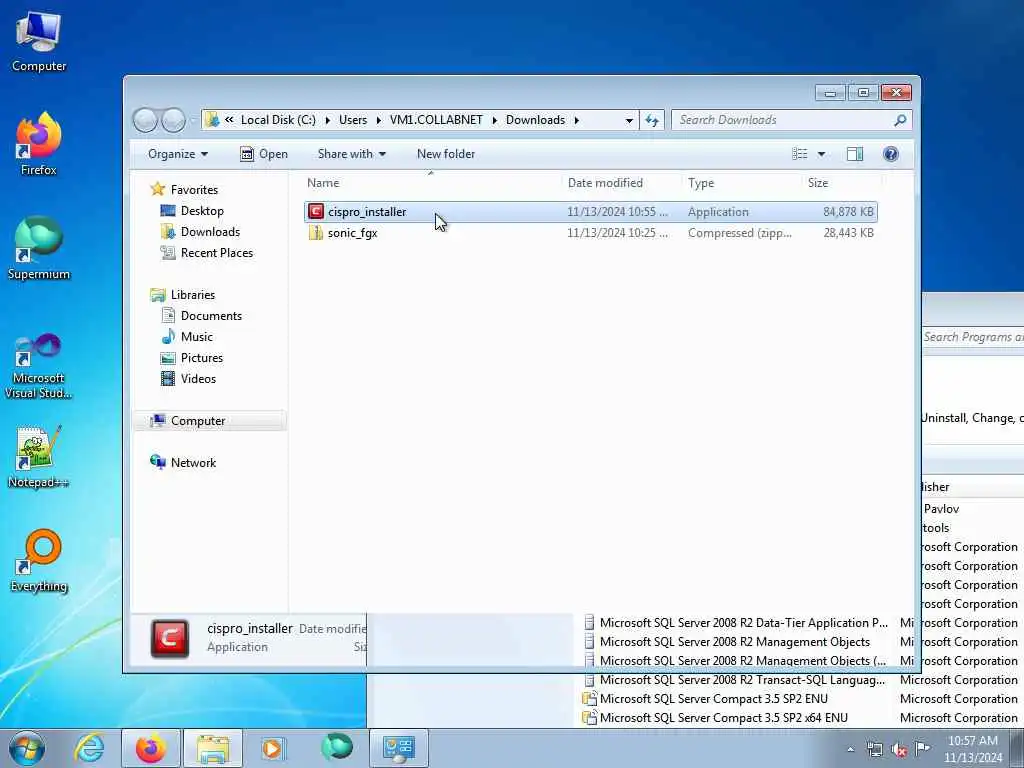Viewport: 1024px width, 768px height.
Task: Open the Explorer help button
Action: pyautogui.click(x=890, y=154)
